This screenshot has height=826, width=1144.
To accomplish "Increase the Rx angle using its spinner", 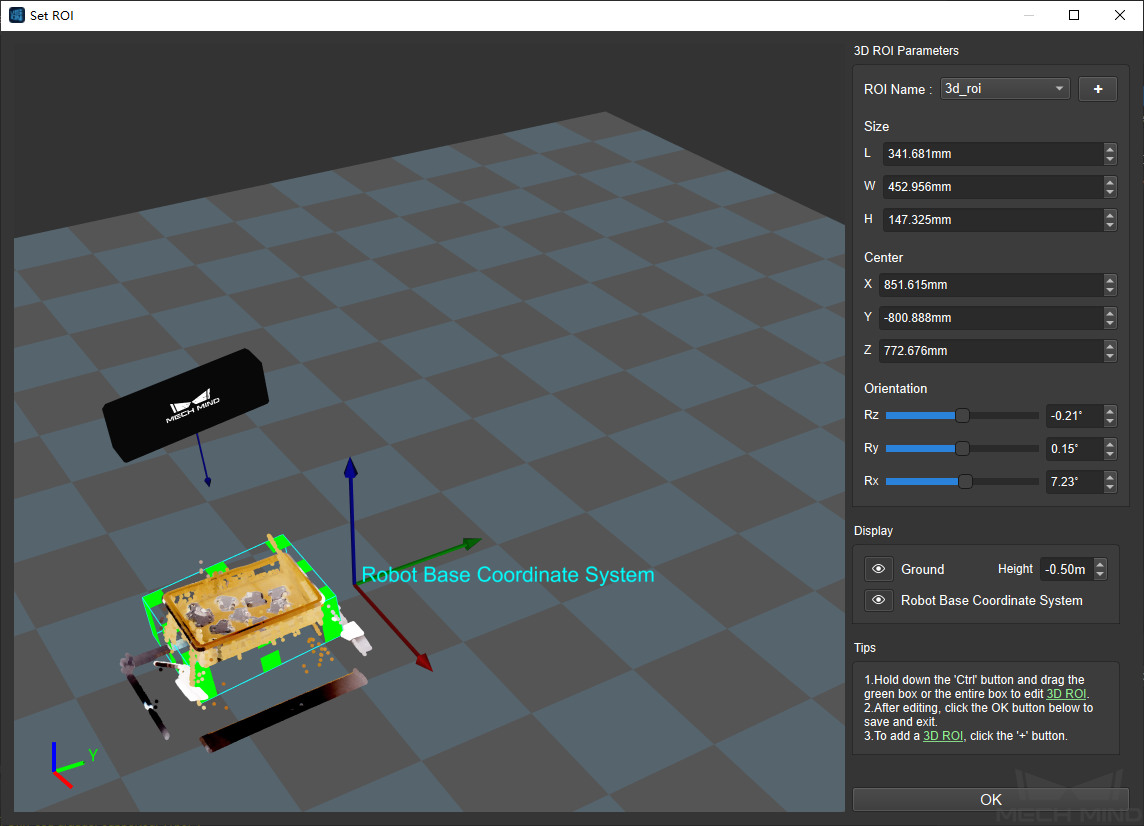I will (1110, 477).
